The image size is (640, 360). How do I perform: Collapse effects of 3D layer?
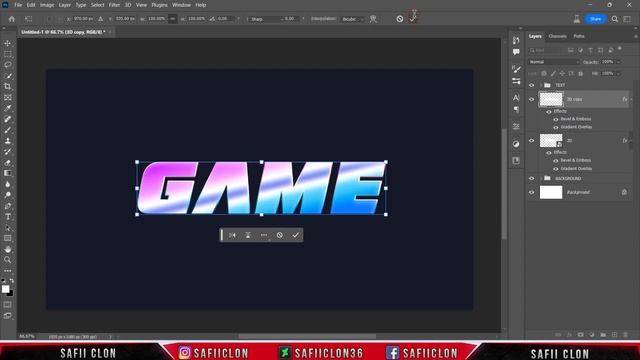coord(631,140)
